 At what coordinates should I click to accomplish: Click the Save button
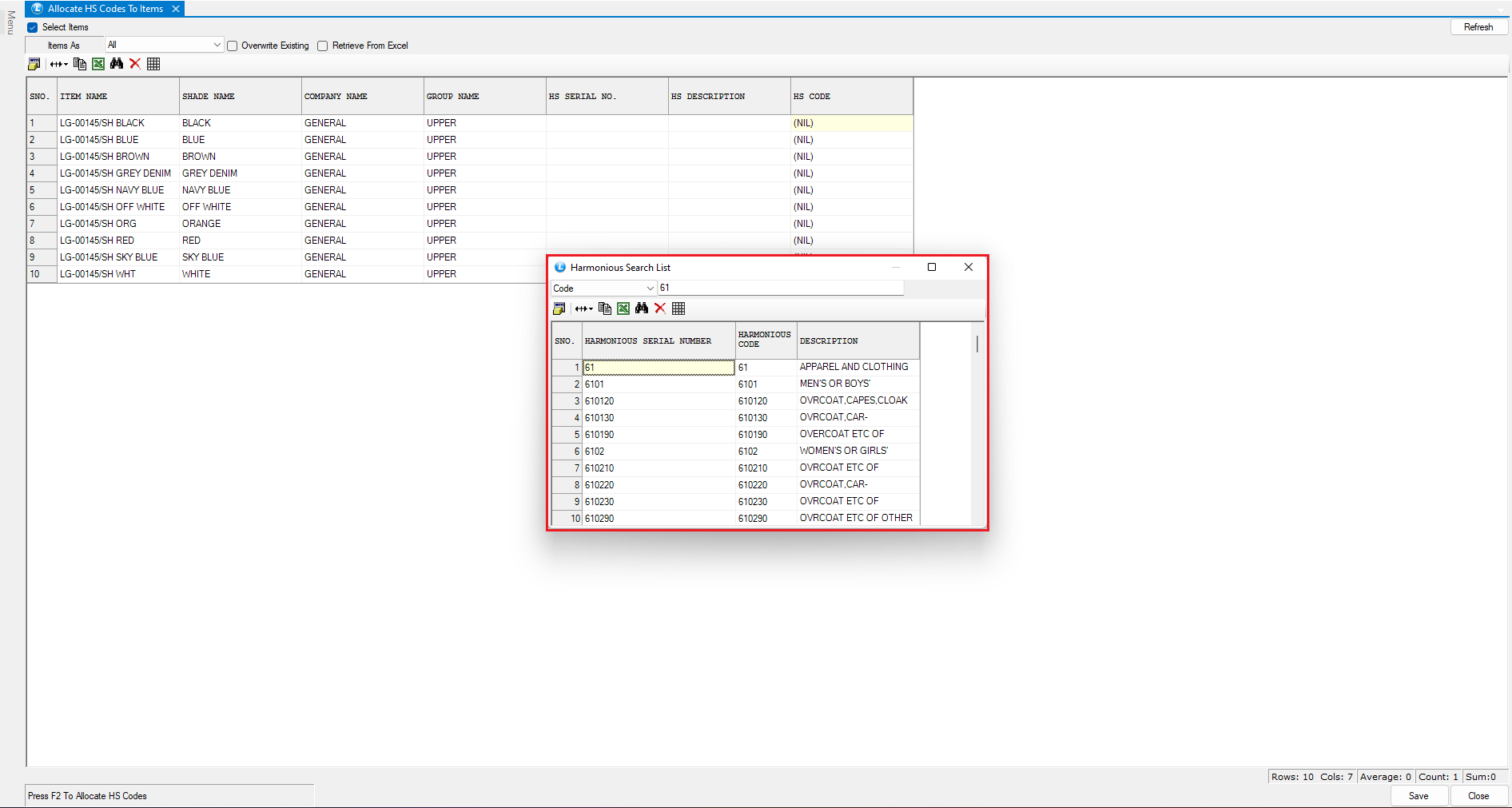click(1418, 796)
